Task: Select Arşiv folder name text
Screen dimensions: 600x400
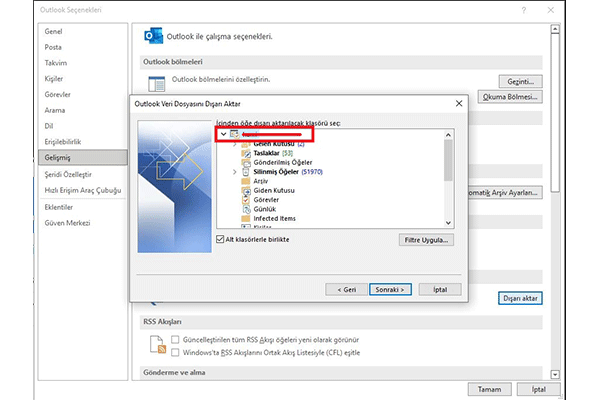Action: click(261, 181)
